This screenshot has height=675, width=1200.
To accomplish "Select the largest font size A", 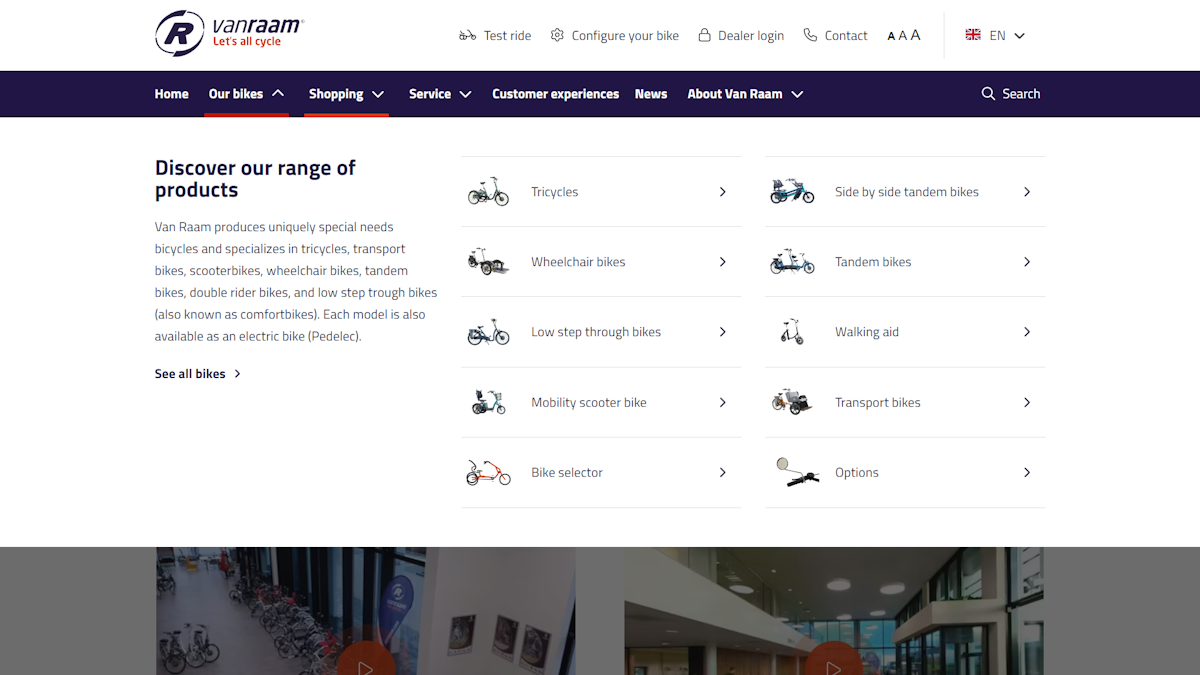I will [915, 35].
